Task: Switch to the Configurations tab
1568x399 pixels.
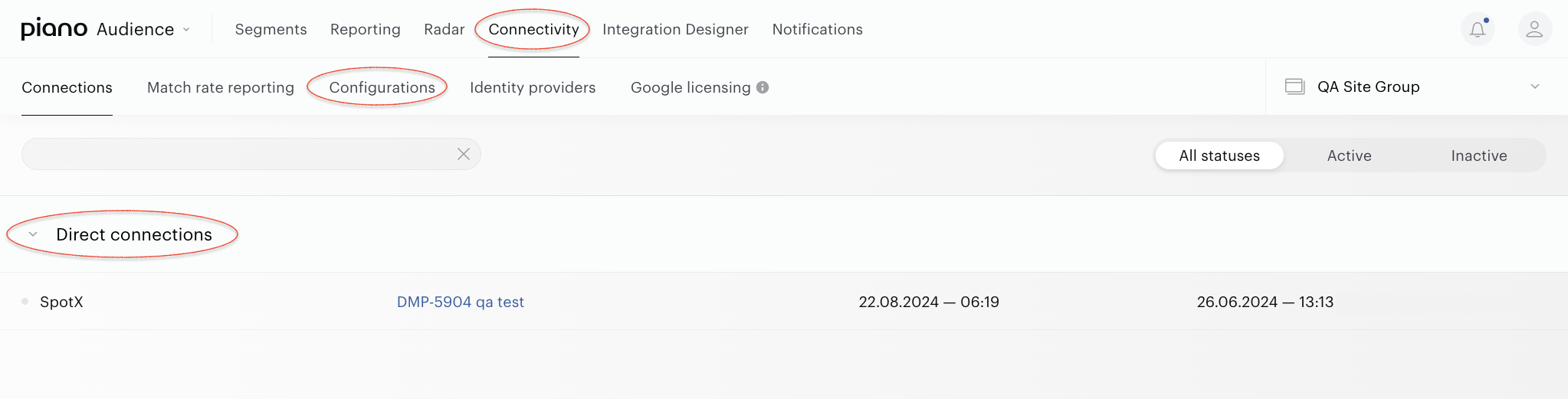Action: [382, 87]
